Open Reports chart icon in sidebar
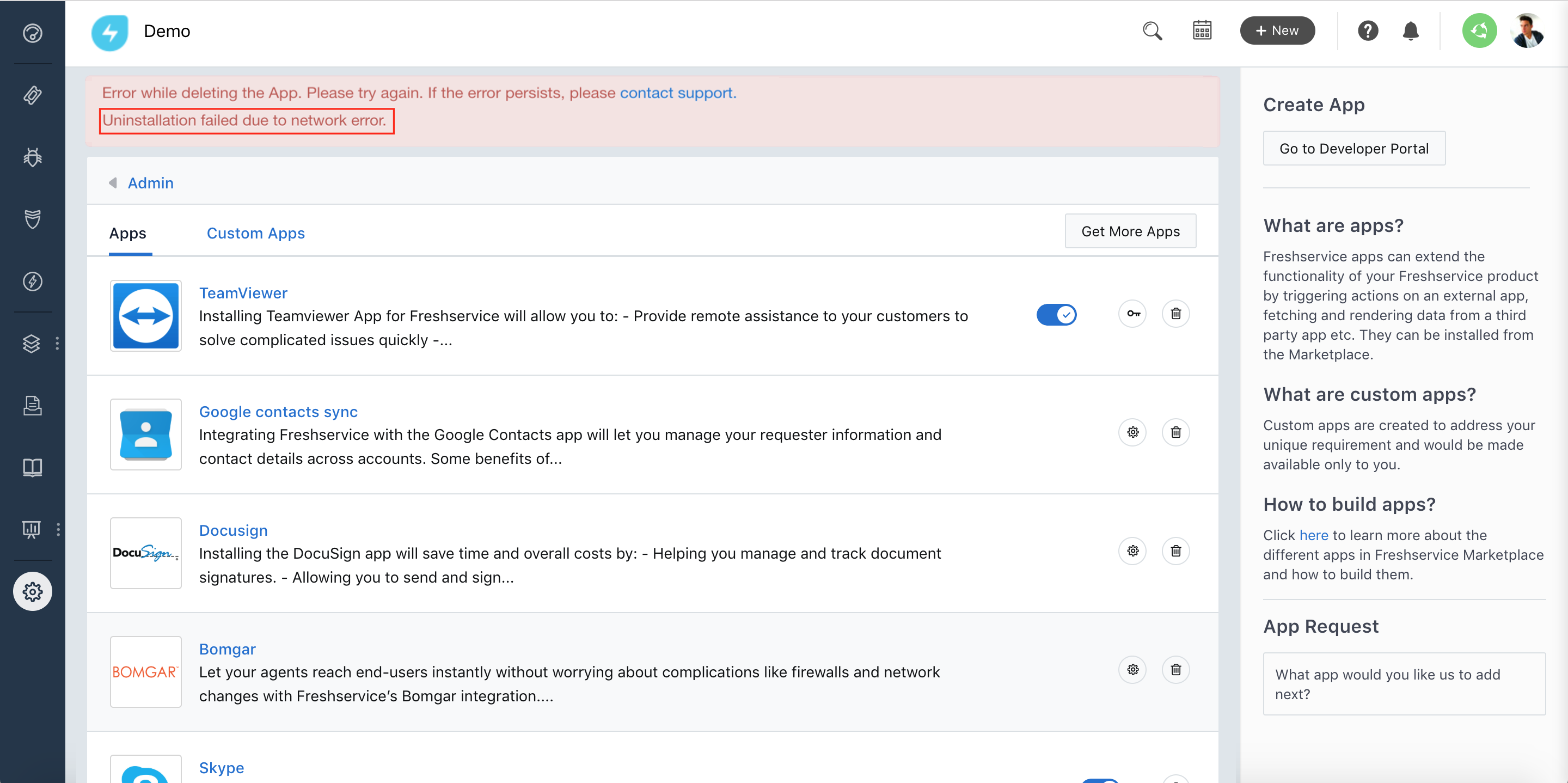The image size is (1568, 783). coord(31,529)
